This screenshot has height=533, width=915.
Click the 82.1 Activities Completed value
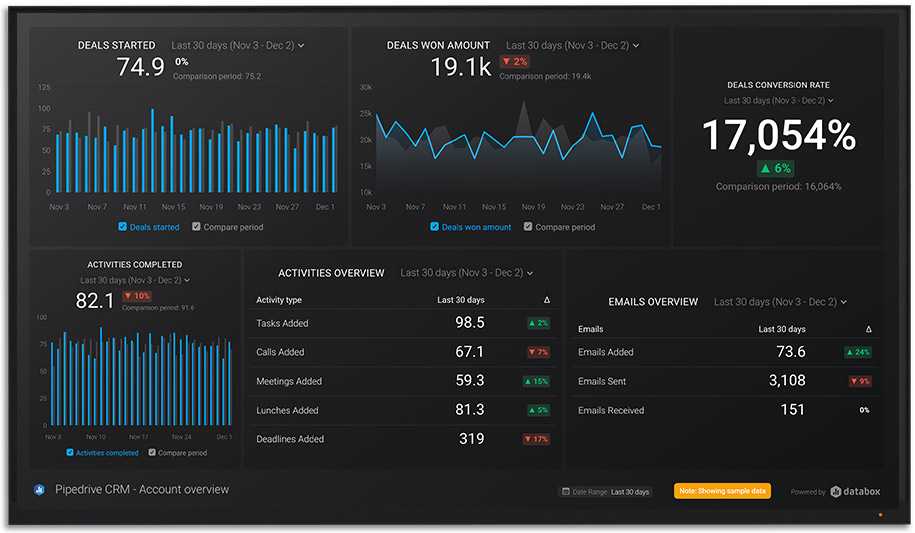tap(95, 301)
